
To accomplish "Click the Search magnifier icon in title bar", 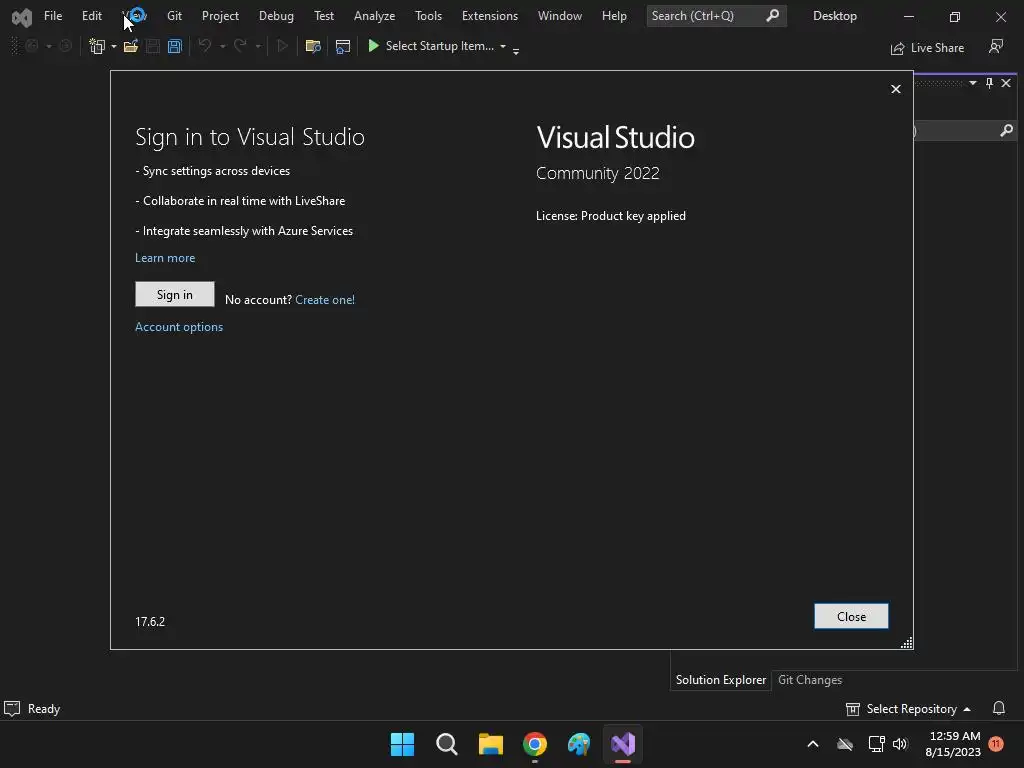I will pos(773,15).
